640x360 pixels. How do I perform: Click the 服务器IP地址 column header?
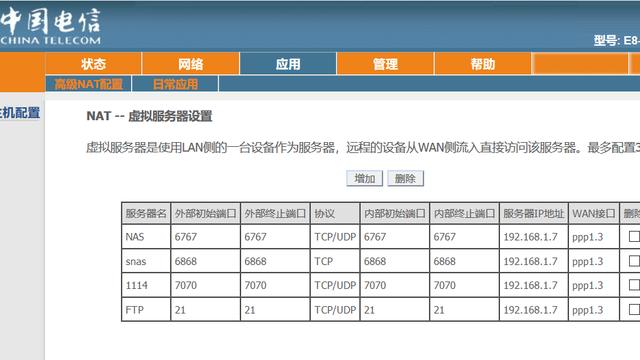coord(533,213)
